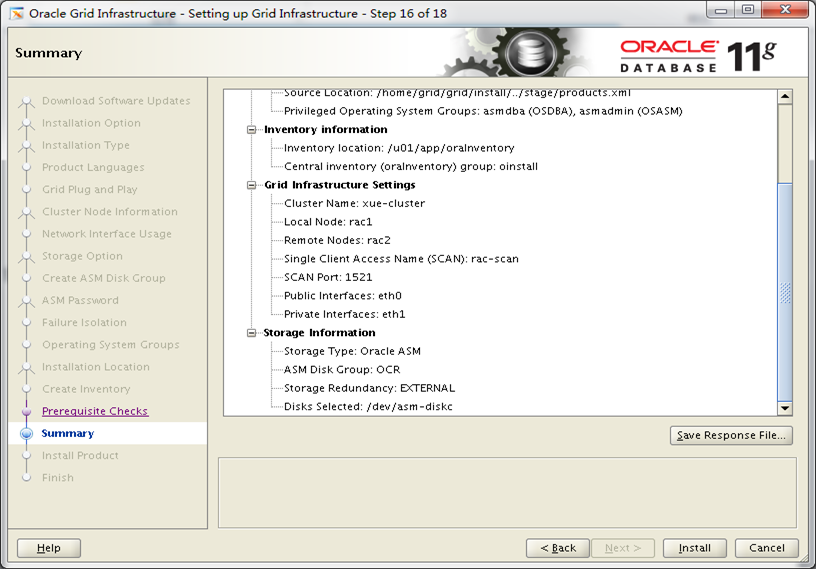Select 'ASM Disk Group: OCR' row
The height and width of the screenshot is (569, 816).
coord(342,370)
